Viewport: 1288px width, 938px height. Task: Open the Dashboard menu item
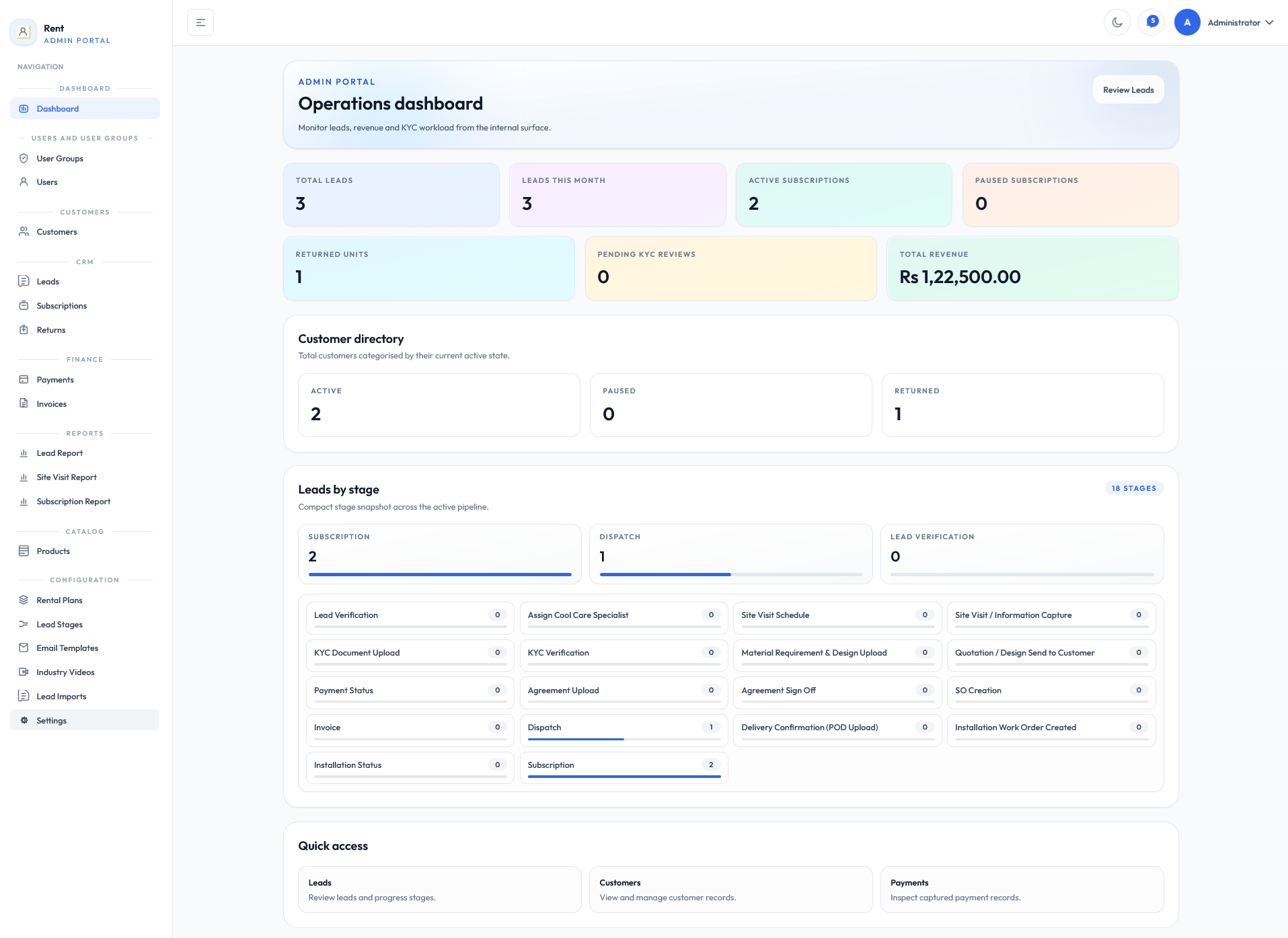coord(85,109)
